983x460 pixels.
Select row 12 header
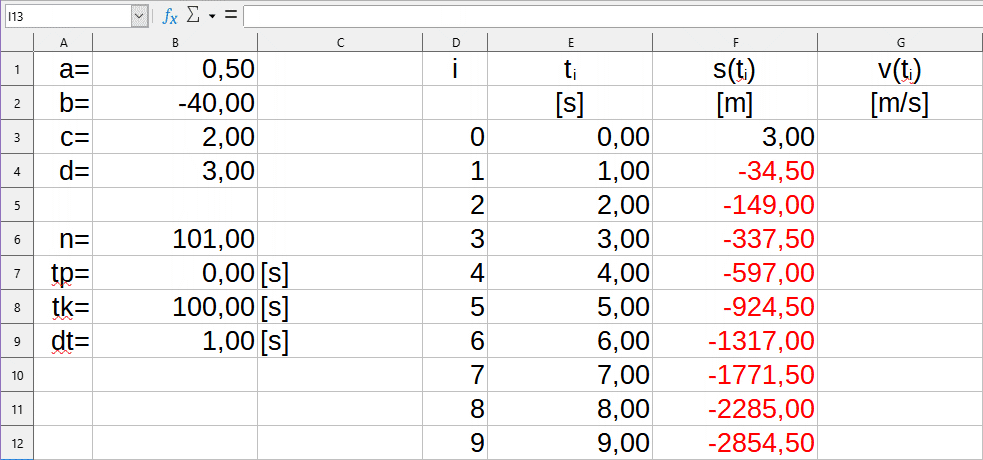pos(17,443)
